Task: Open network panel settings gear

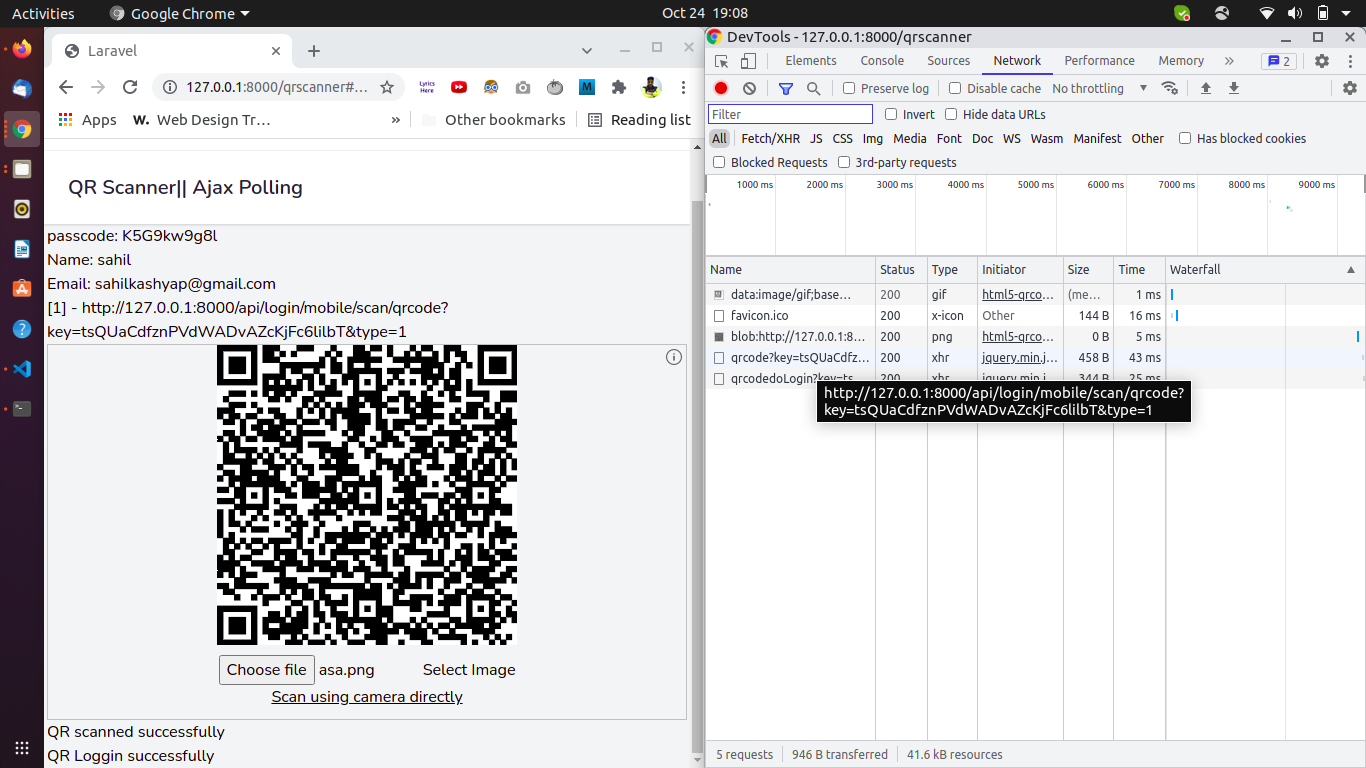Action: 1350,88
